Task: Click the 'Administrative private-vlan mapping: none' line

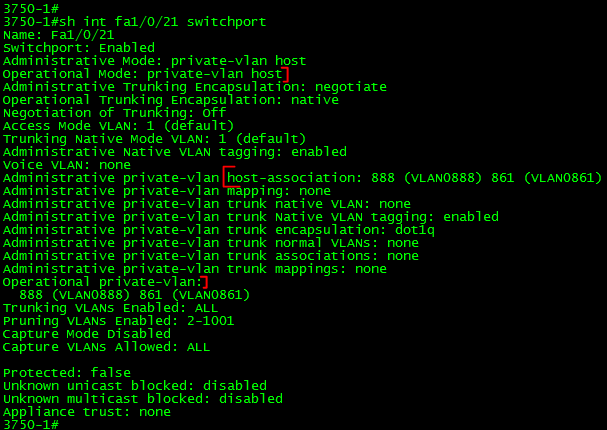Action: pos(166,190)
